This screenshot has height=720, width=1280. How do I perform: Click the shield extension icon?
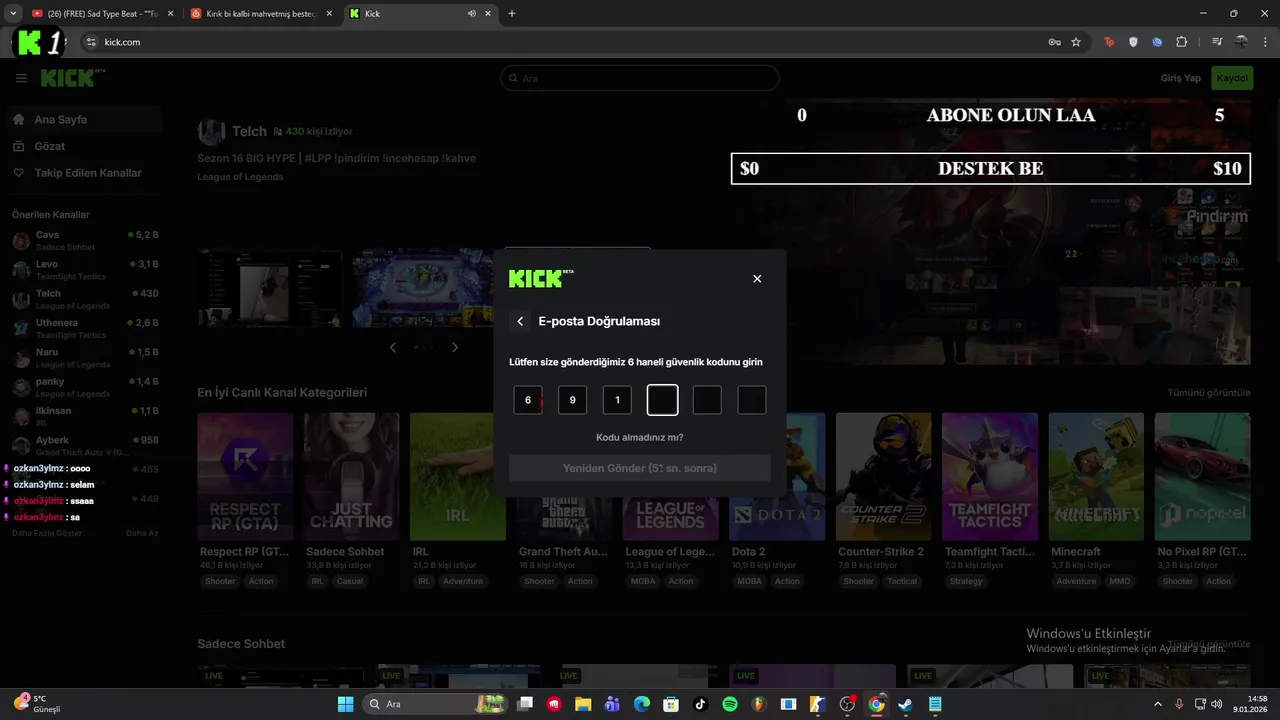tap(1133, 42)
